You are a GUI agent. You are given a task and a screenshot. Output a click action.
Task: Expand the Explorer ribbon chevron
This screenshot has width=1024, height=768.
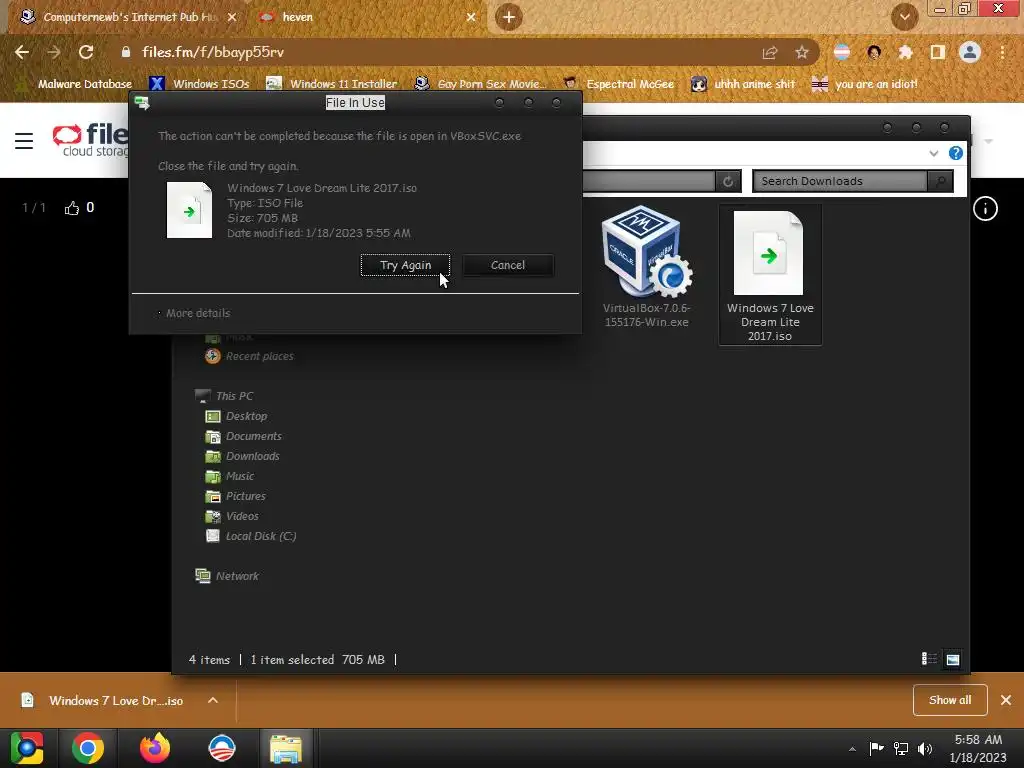(933, 153)
